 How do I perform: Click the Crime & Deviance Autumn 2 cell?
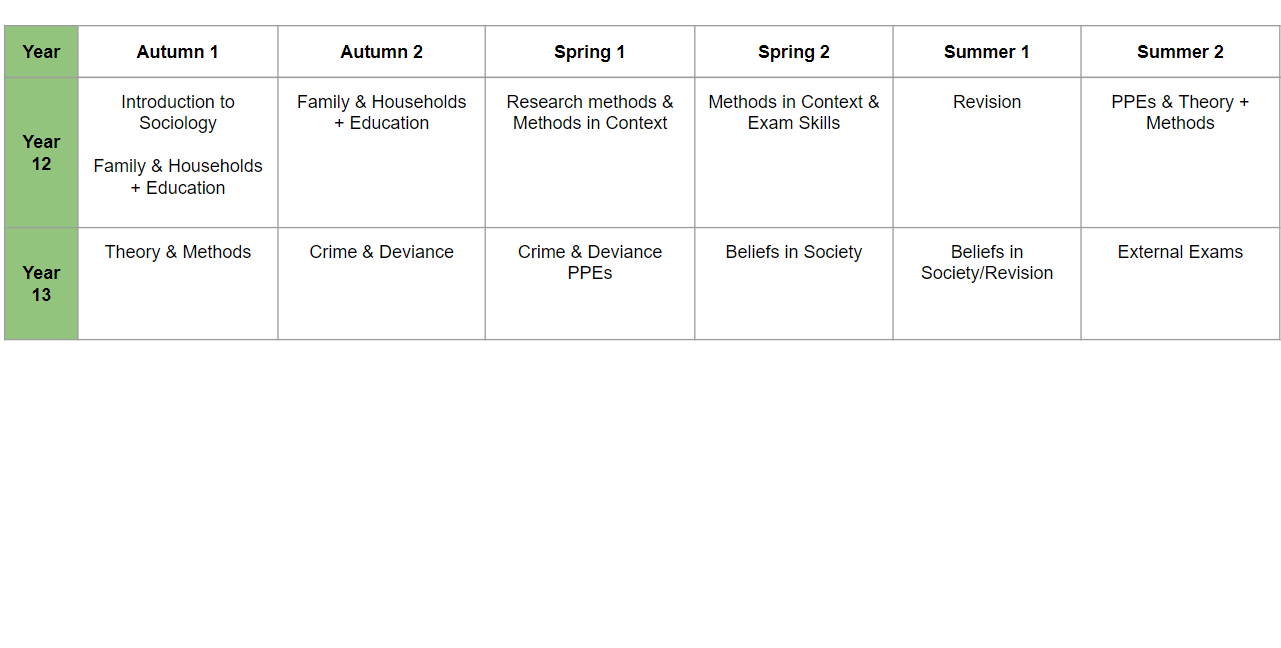(382, 284)
